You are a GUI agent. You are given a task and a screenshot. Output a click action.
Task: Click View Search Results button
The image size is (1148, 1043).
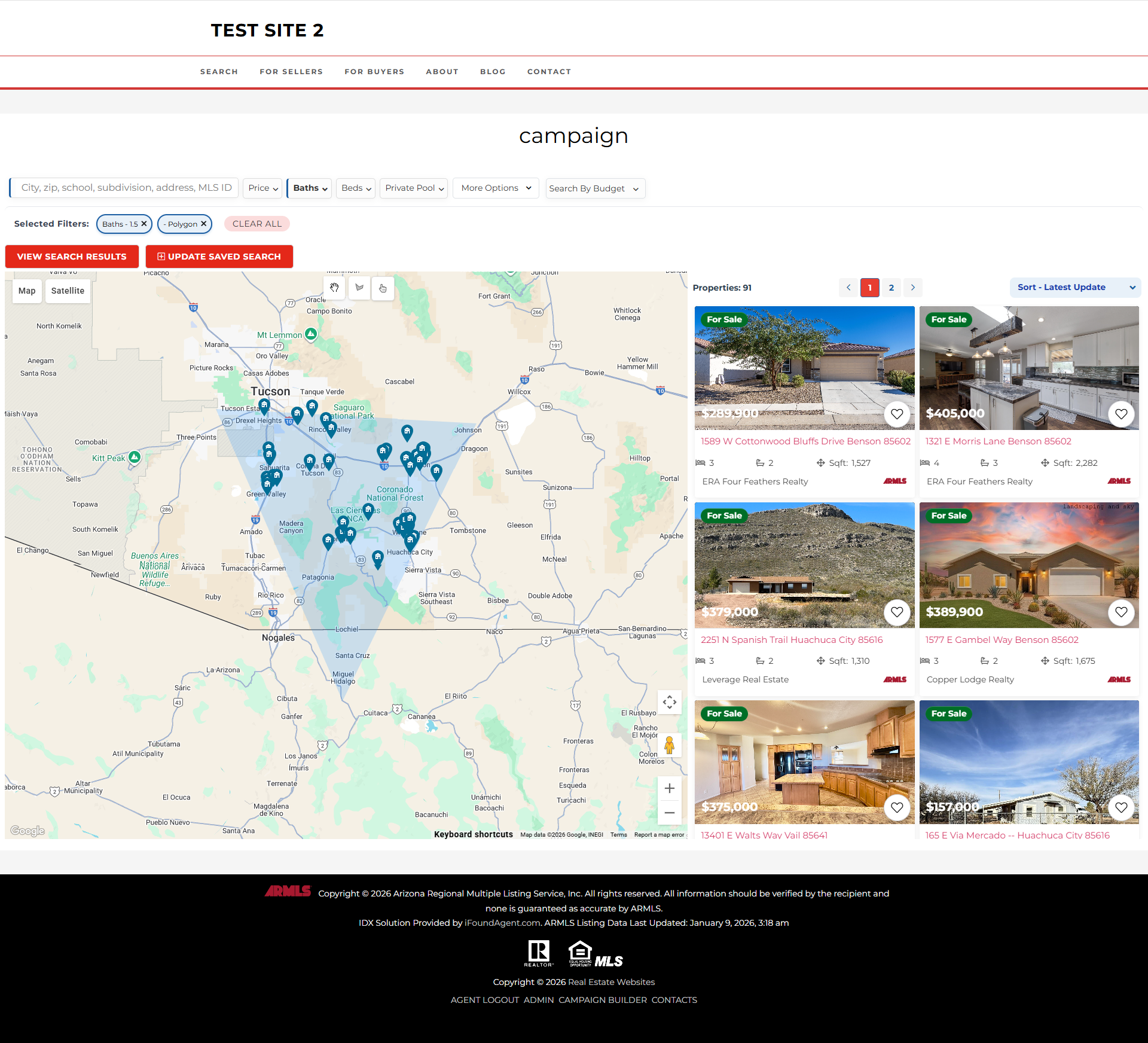pos(72,257)
